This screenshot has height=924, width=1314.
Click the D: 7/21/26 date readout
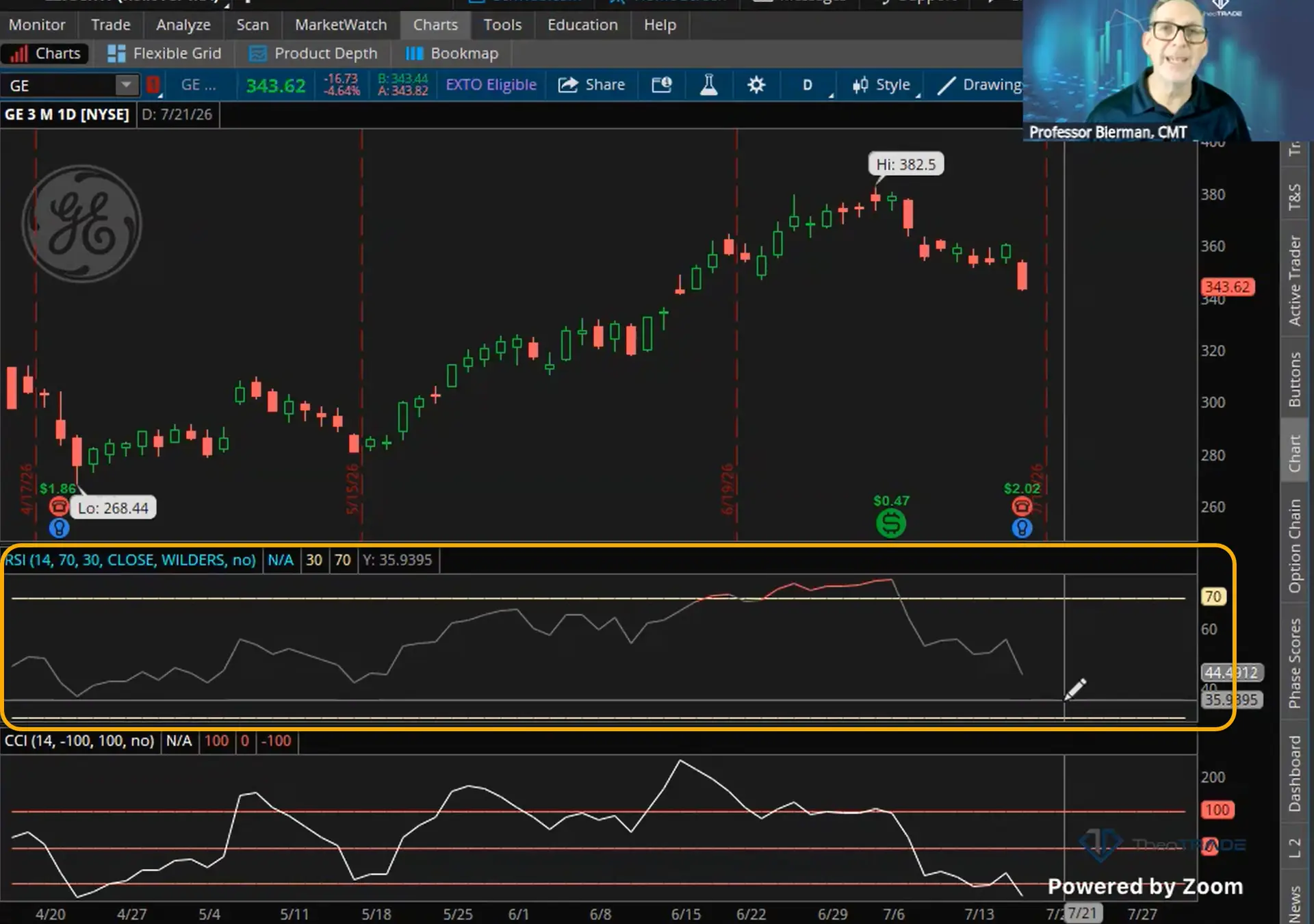click(x=177, y=114)
